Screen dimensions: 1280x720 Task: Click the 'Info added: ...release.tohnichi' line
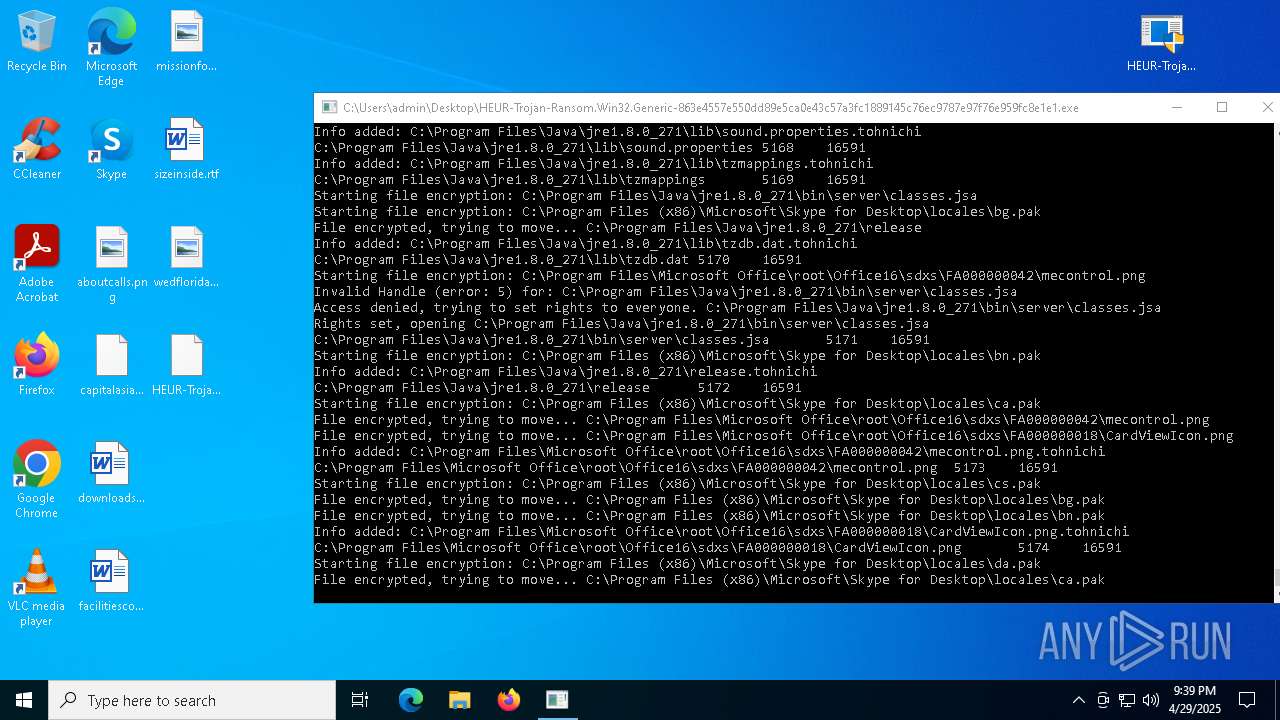click(x=565, y=371)
